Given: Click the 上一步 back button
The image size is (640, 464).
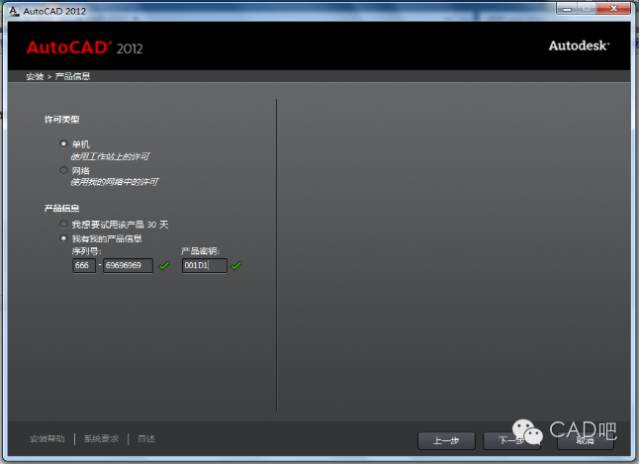Looking at the screenshot, I should point(446,441).
